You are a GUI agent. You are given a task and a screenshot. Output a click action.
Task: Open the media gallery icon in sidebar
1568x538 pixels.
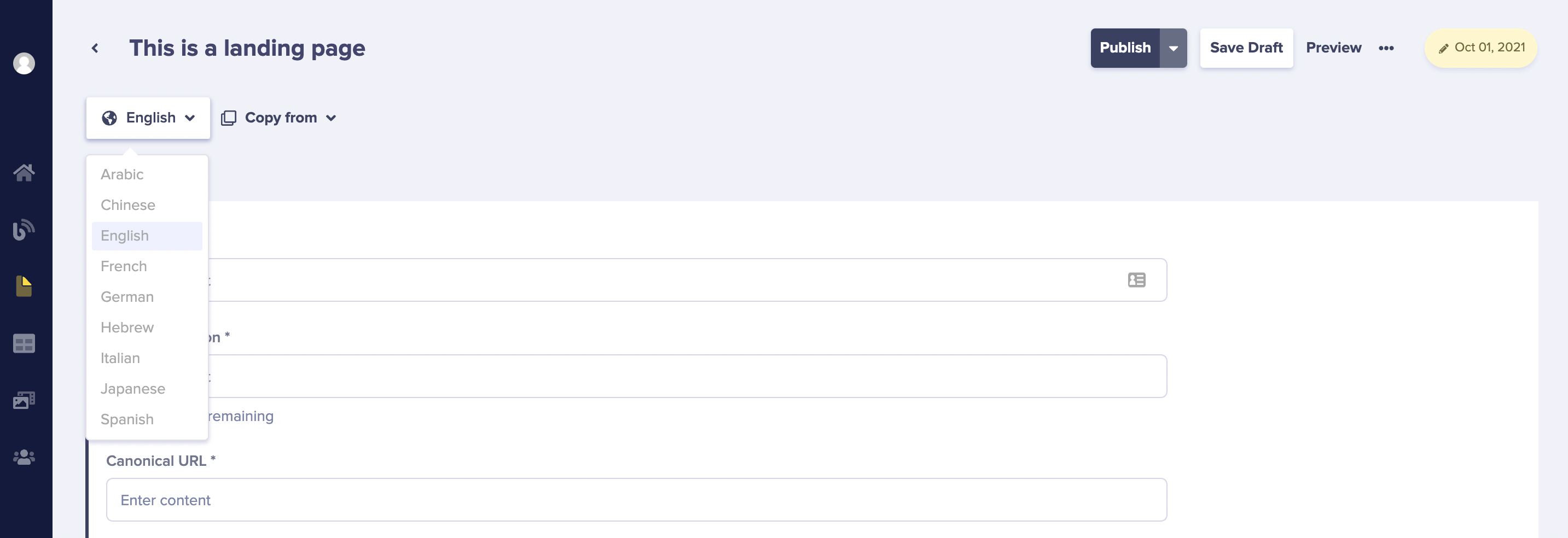point(25,400)
